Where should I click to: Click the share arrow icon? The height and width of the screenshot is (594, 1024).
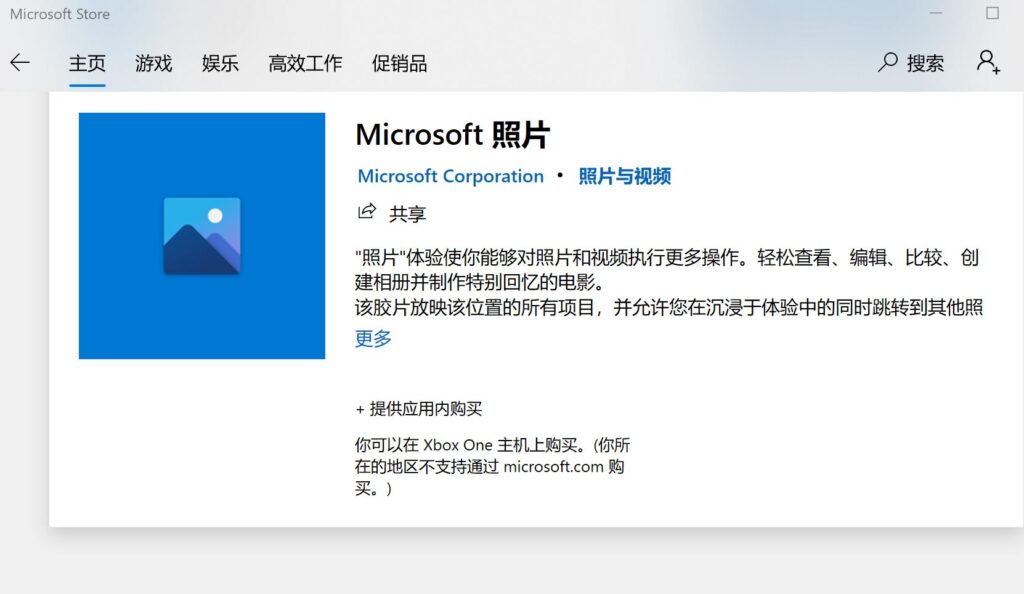367,211
